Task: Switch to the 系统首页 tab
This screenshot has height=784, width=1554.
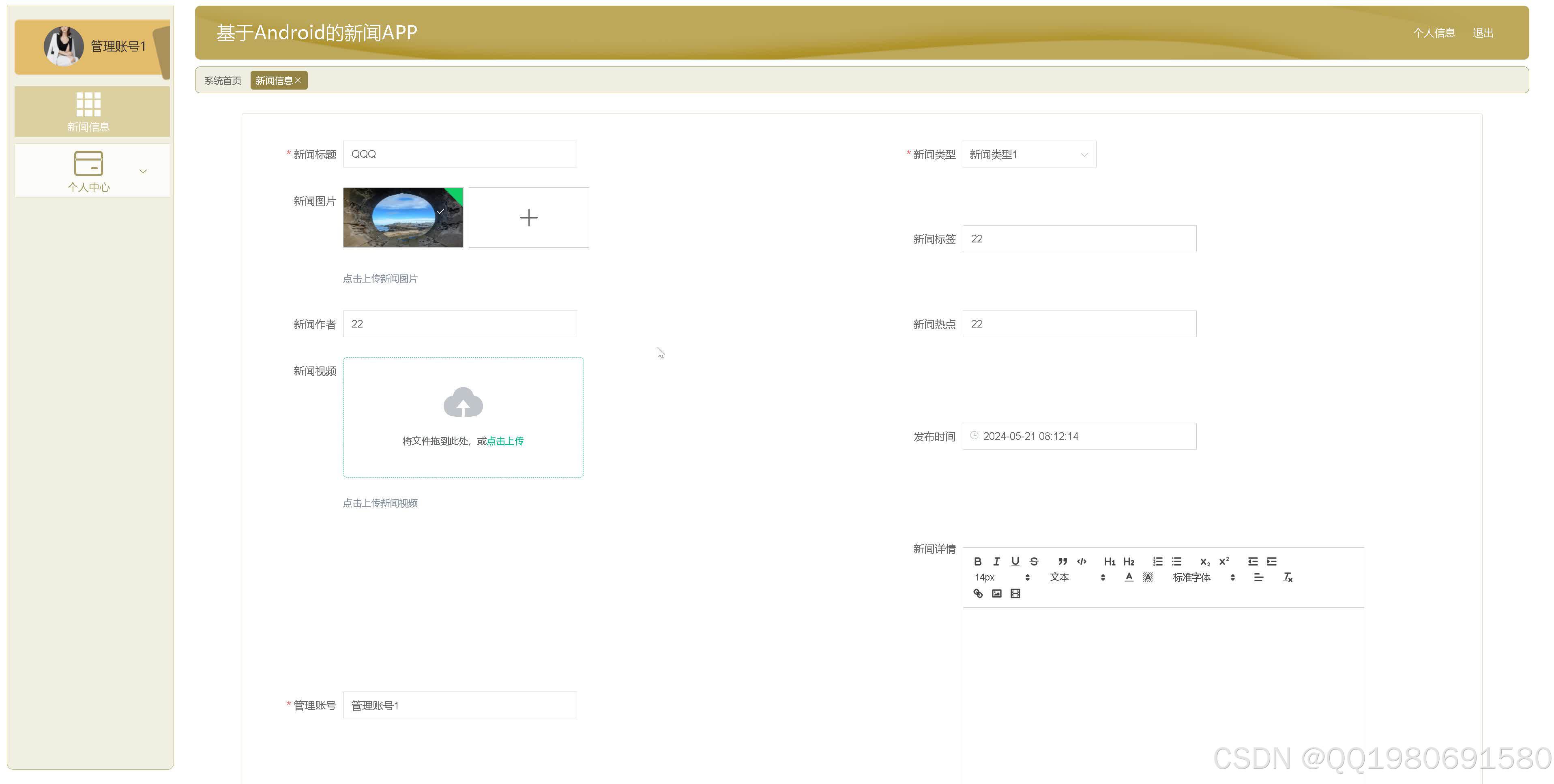Action: point(223,81)
